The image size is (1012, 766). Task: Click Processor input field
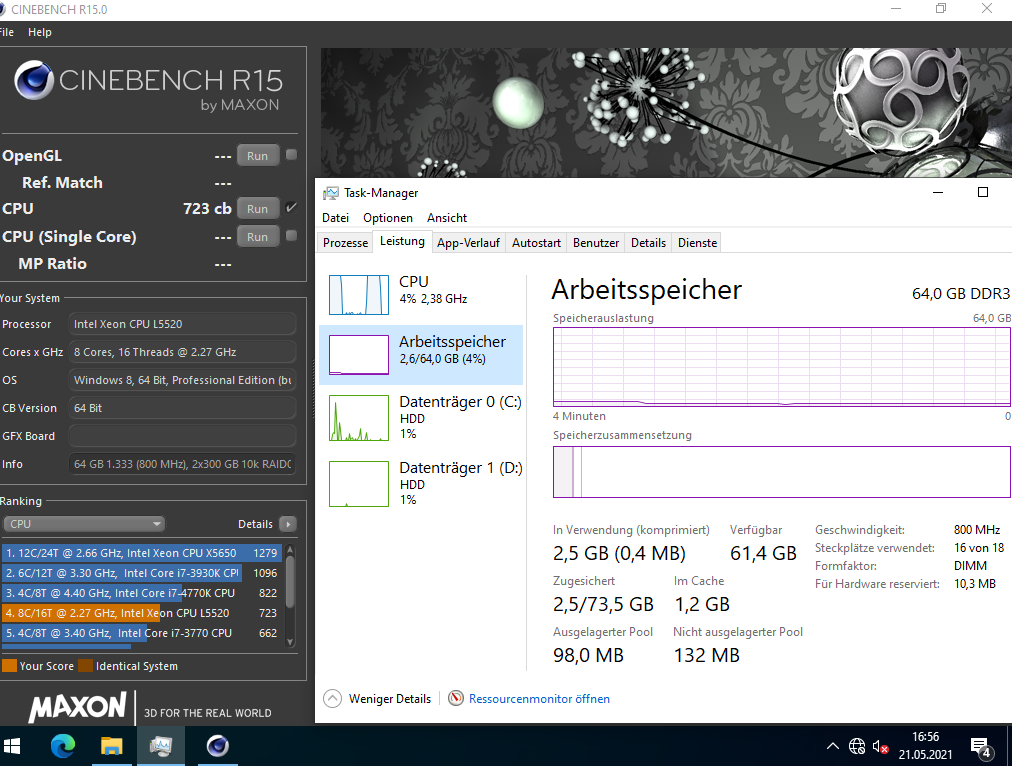(182, 324)
